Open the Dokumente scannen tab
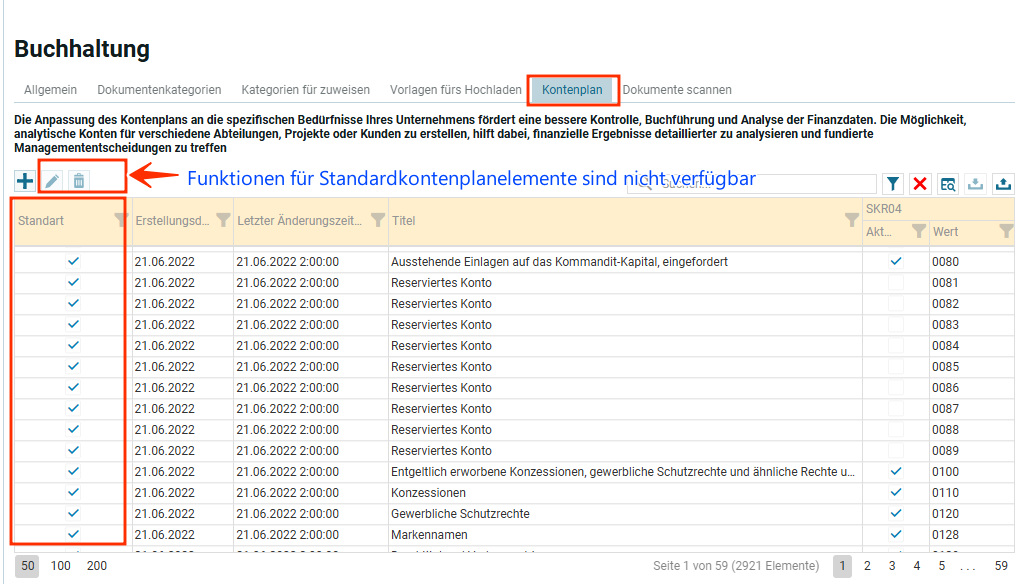This screenshot has height=584, width=1024. click(x=677, y=90)
